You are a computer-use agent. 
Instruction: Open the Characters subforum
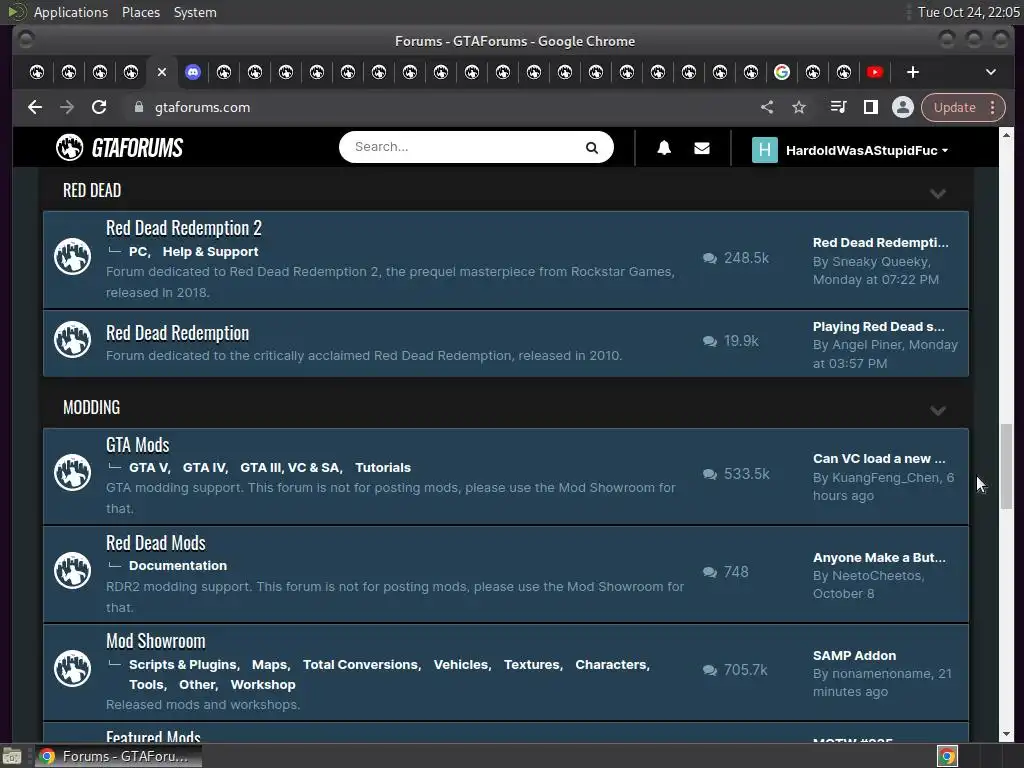(x=611, y=664)
